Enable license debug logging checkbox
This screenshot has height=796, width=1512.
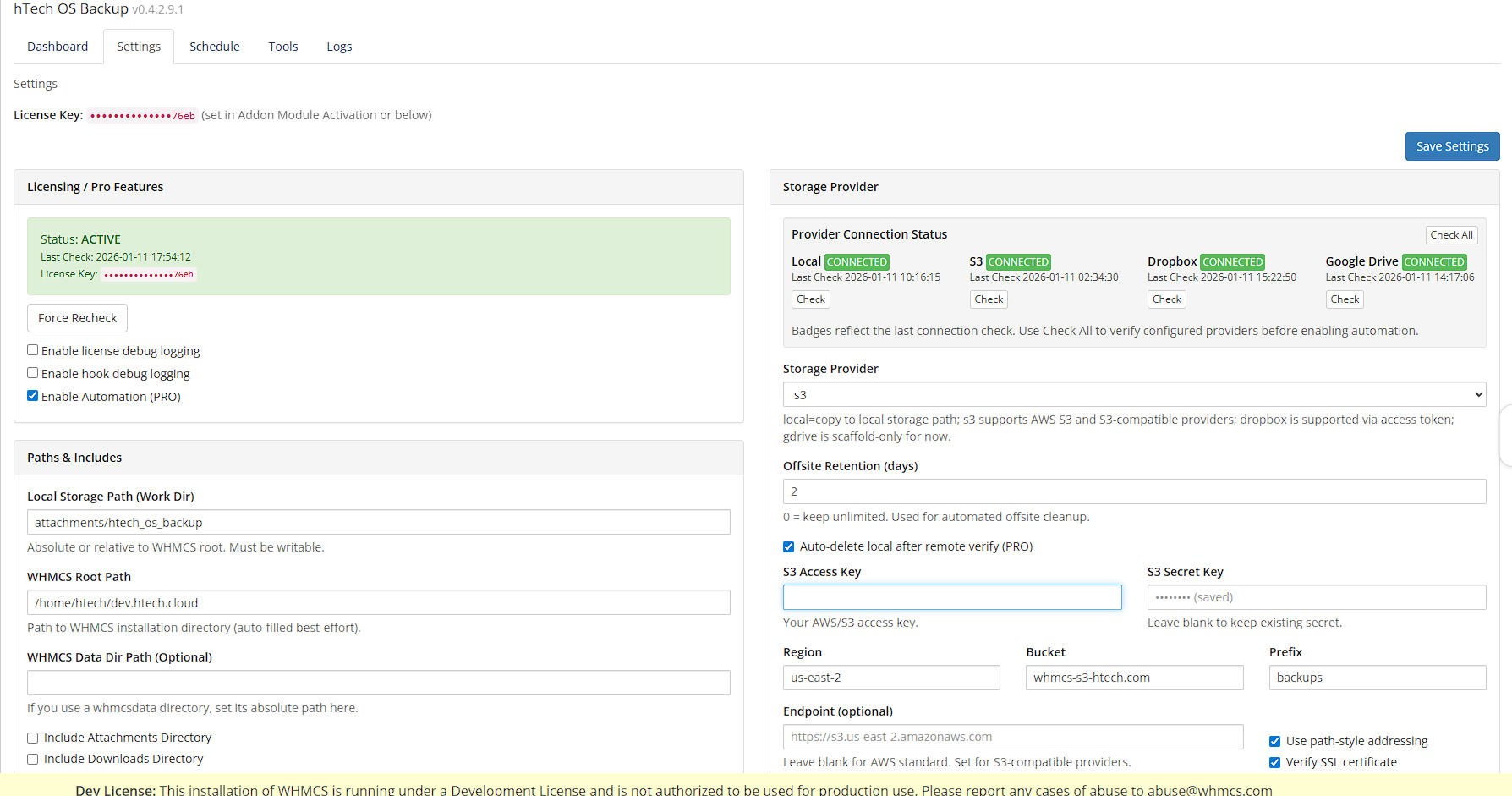point(33,350)
